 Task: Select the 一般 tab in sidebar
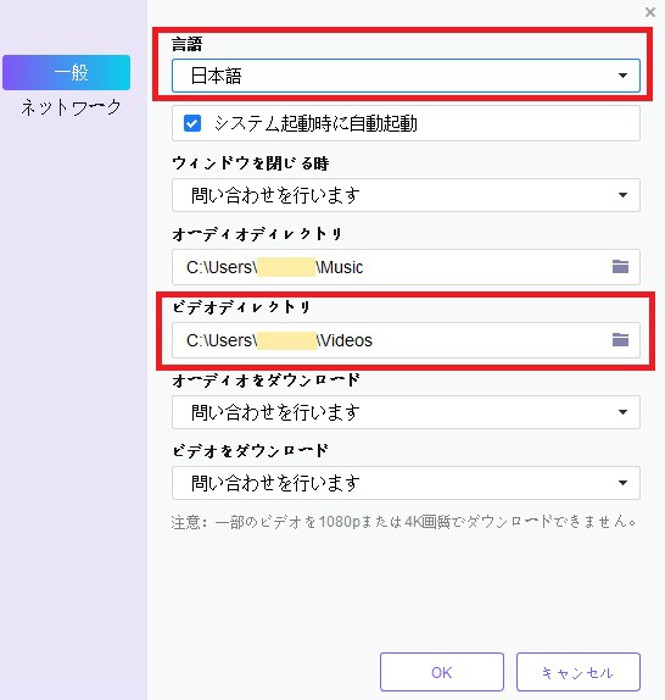point(66,73)
